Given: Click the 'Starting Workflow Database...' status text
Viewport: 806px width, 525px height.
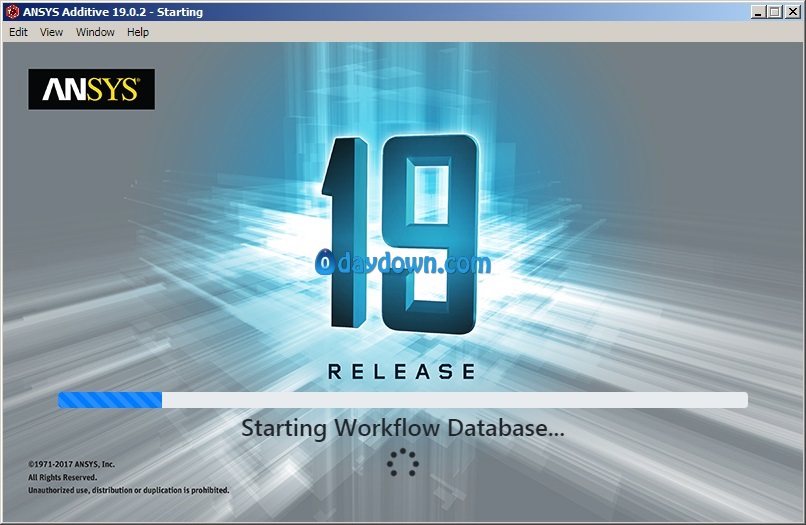Looking at the screenshot, I should coord(403,428).
